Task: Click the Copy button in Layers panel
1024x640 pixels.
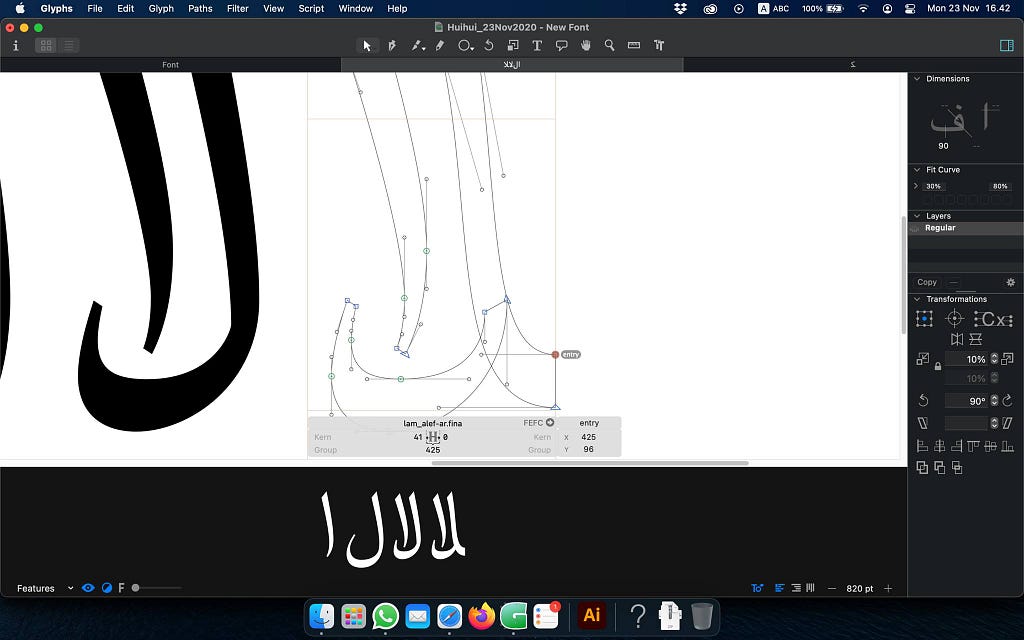Action: [x=927, y=282]
